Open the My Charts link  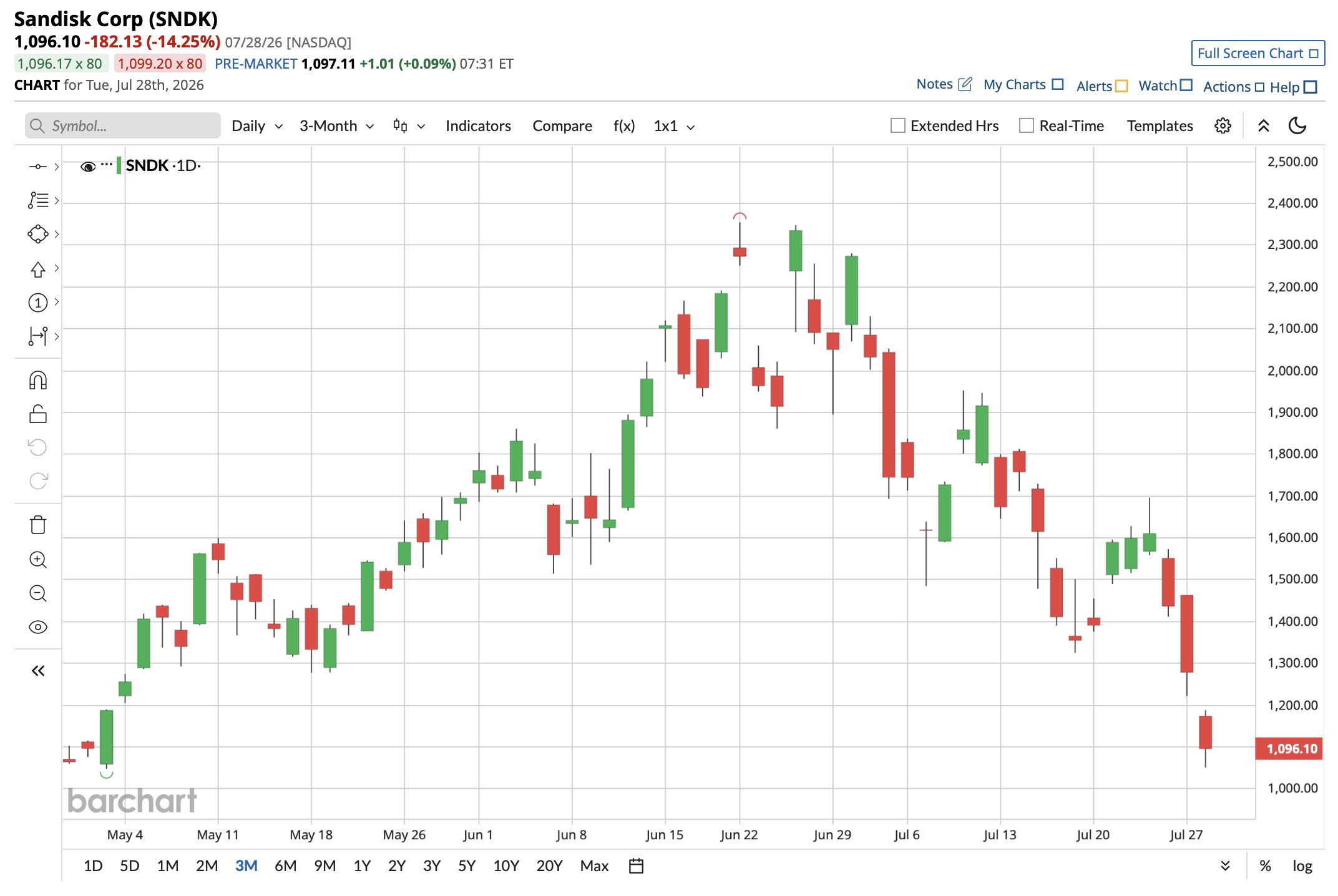pyautogui.click(x=1023, y=85)
